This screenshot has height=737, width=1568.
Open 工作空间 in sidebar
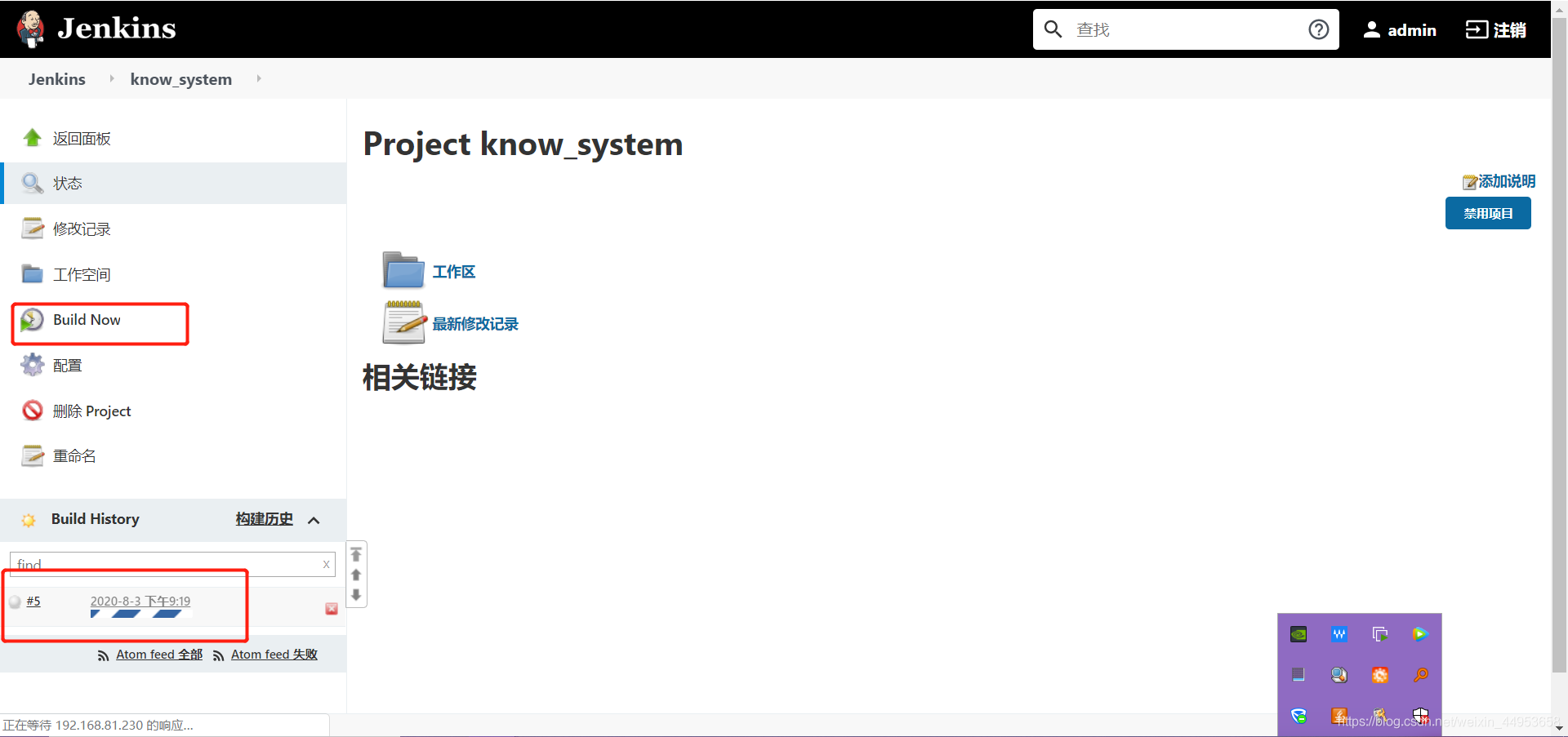coord(82,275)
